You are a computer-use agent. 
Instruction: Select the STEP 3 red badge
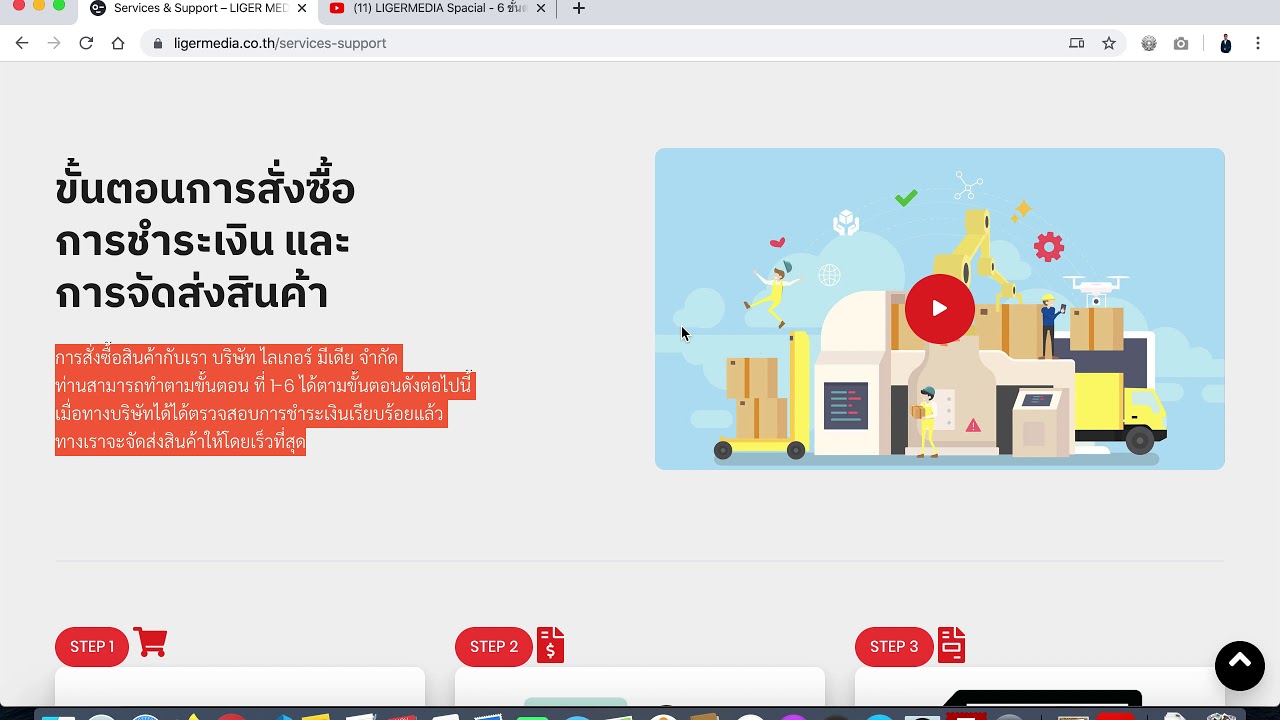coord(894,647)
